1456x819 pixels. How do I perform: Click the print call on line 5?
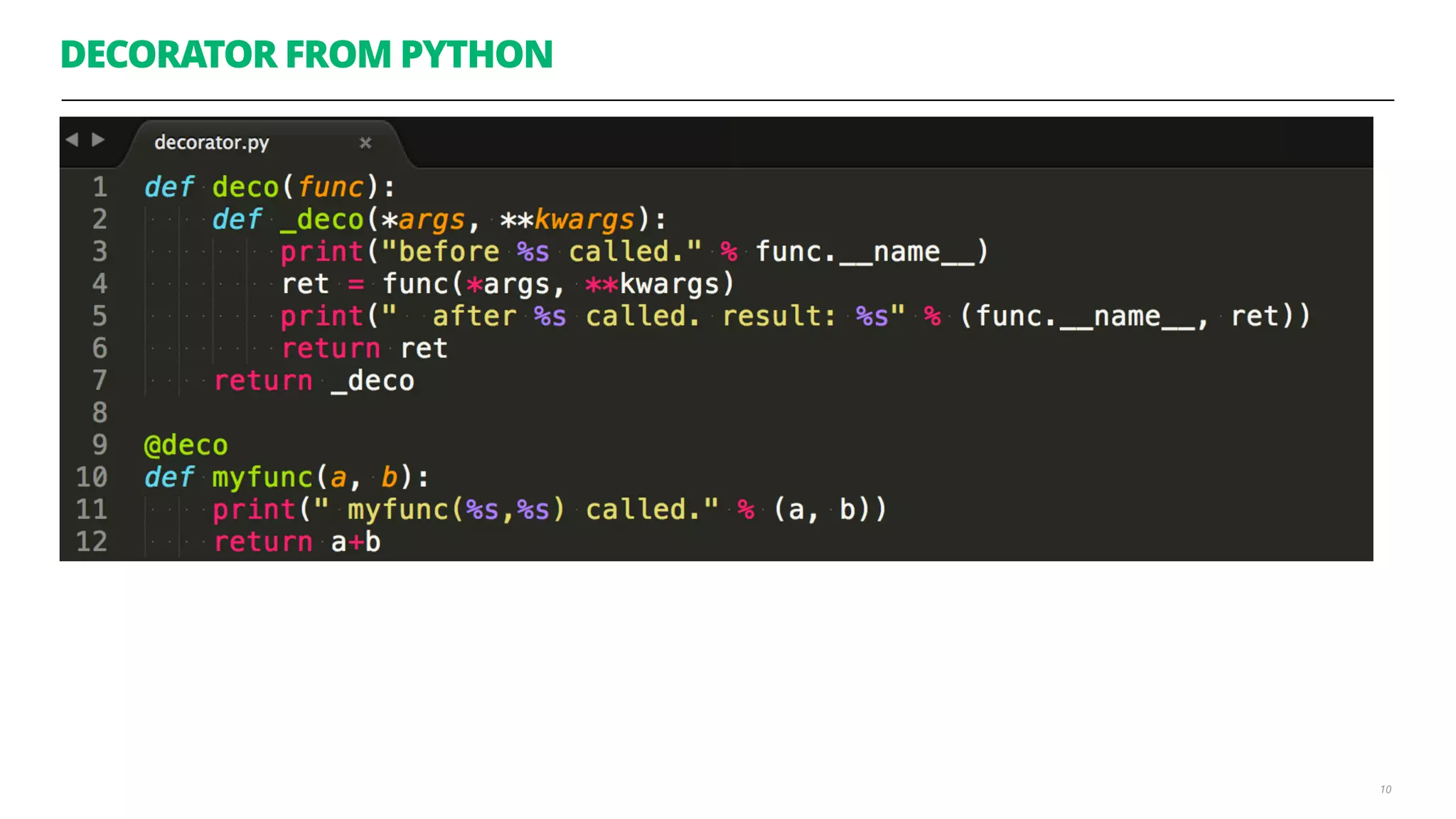(x=321, y=316)
